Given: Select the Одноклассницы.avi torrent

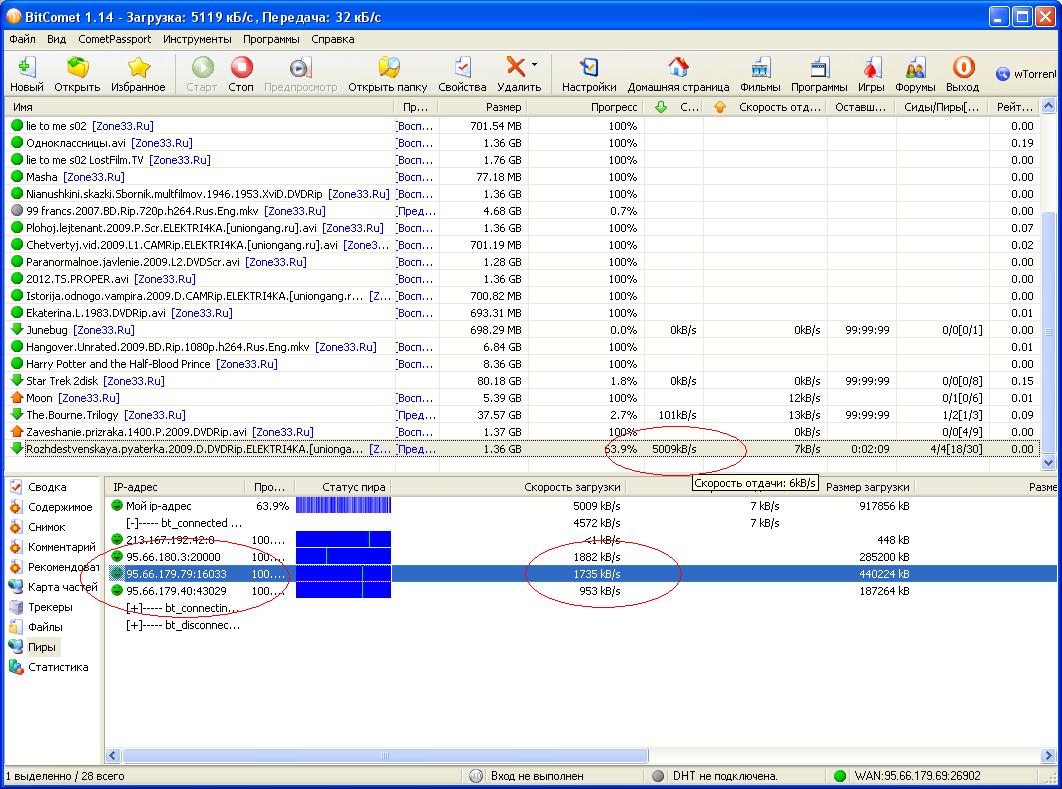Looking at the screenshot, I should [x=523, y=143].
